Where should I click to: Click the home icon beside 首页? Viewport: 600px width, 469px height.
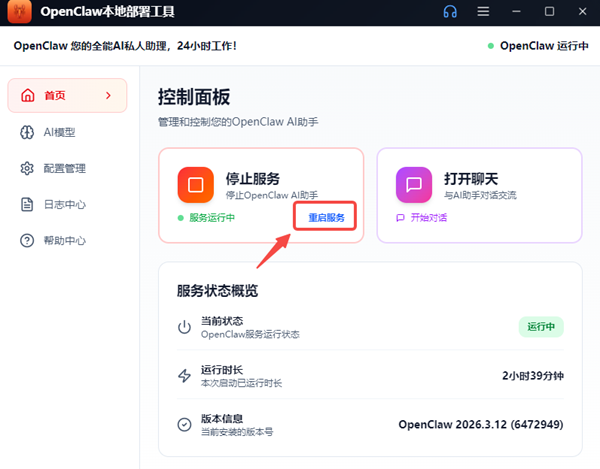28,95
